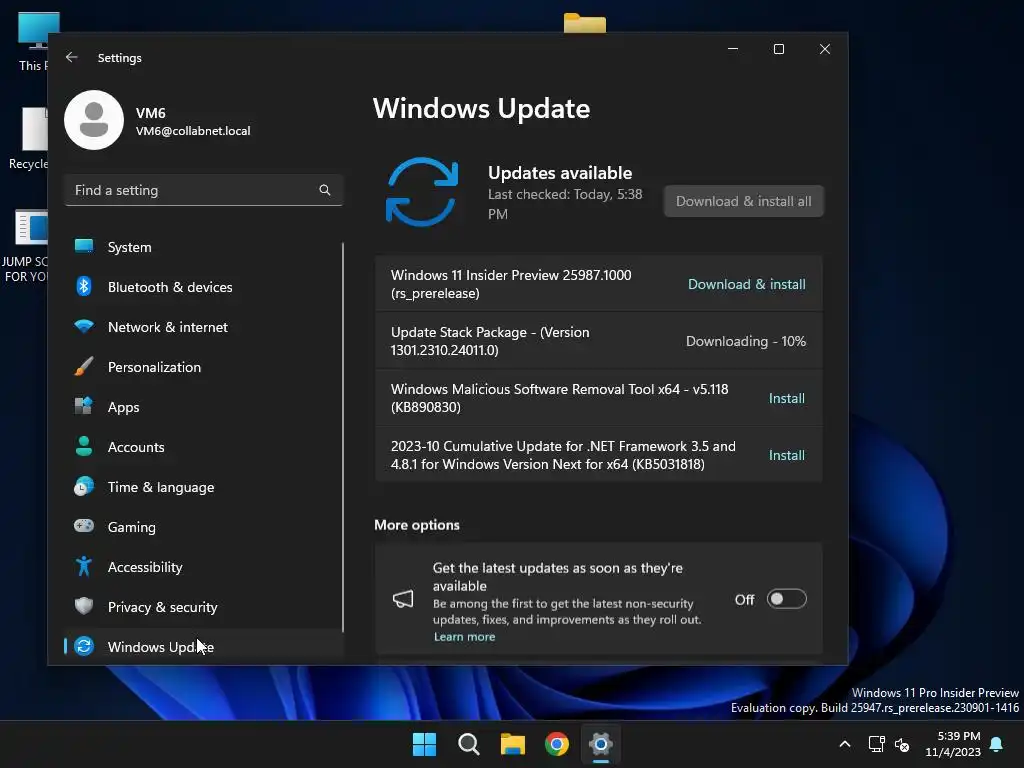Open File Explorer from taskbar

point(513,744)
